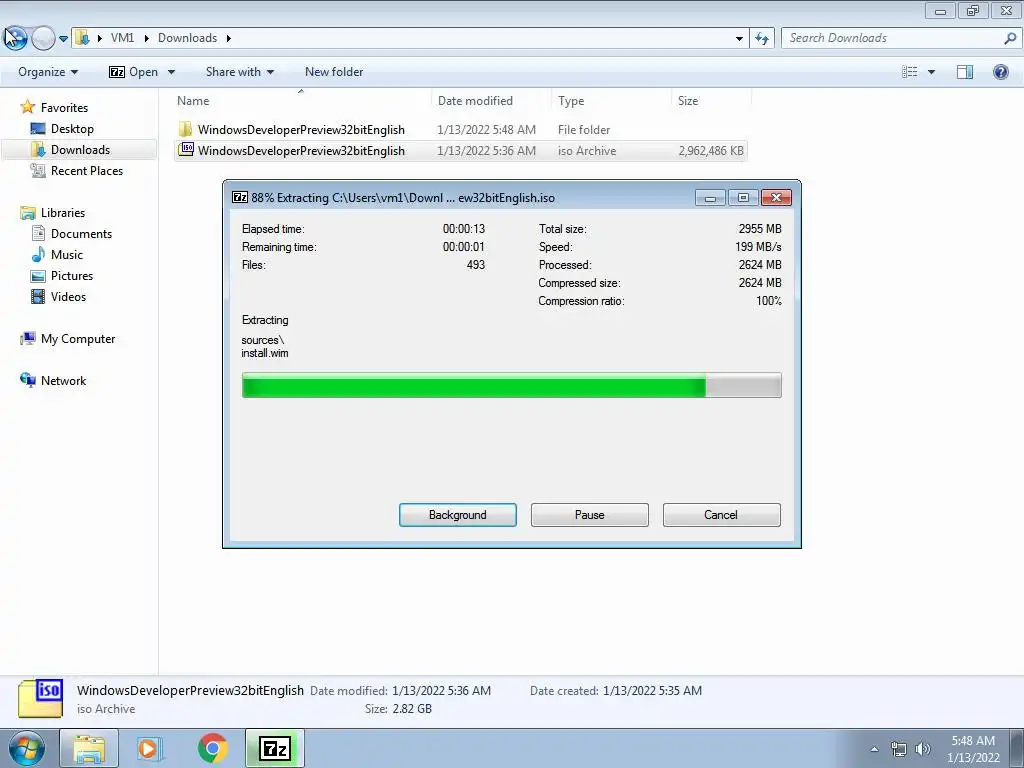Click the Refresh button beside address bar
This screenshot has width=1024, height=768.
point(761,38)
